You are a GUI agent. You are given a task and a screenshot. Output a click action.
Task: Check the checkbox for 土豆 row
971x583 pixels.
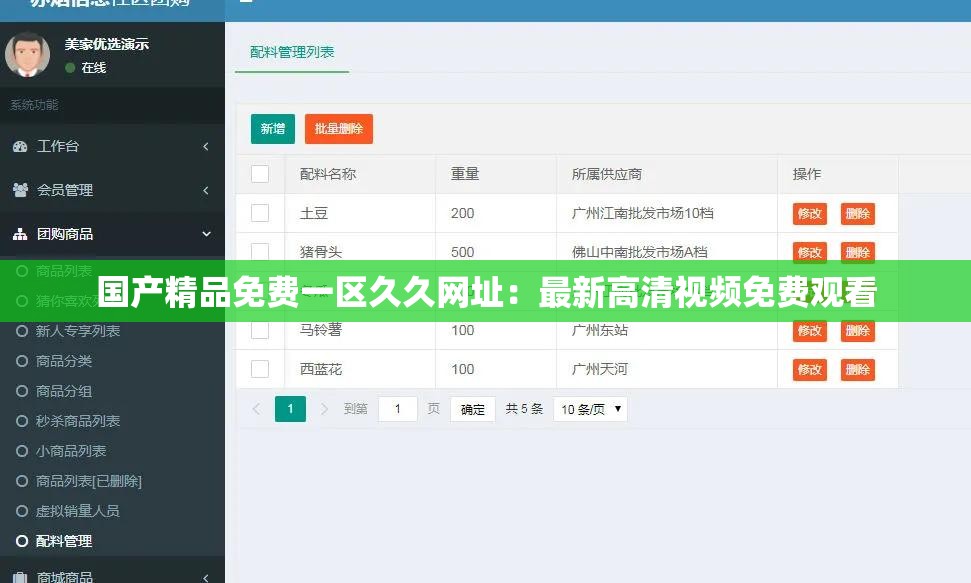click(x=260, y=212)
